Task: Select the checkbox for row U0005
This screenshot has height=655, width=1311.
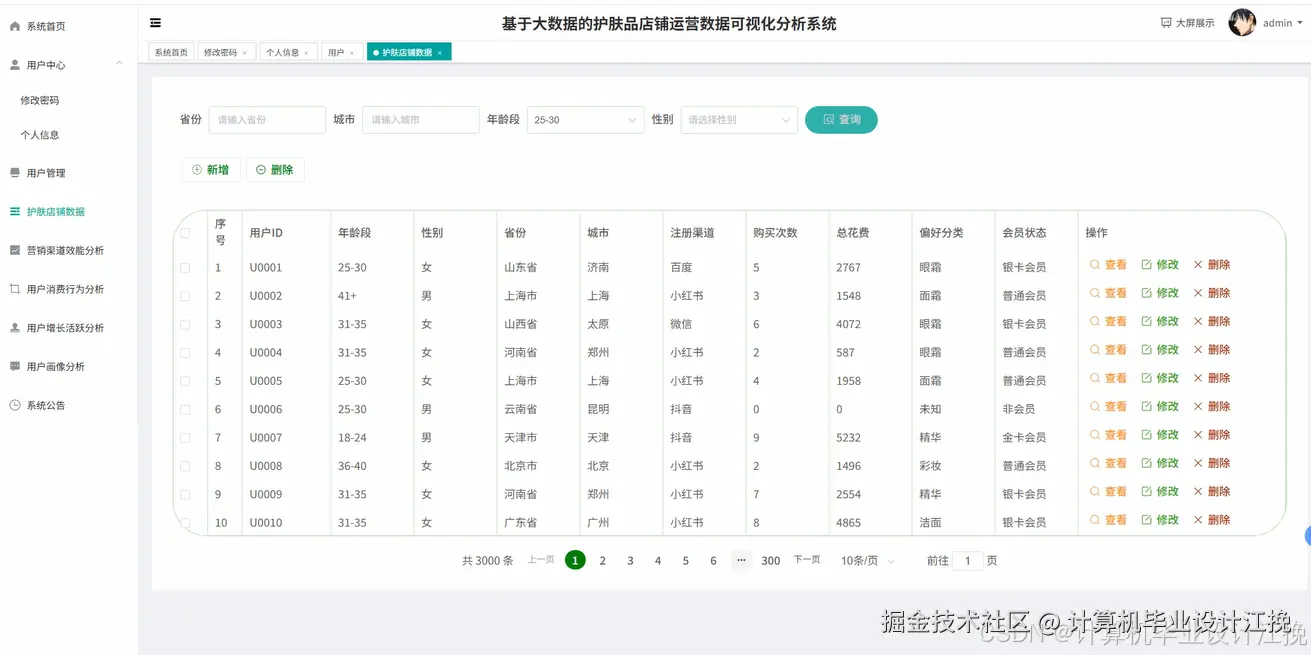Action: (x=185, y=381)
